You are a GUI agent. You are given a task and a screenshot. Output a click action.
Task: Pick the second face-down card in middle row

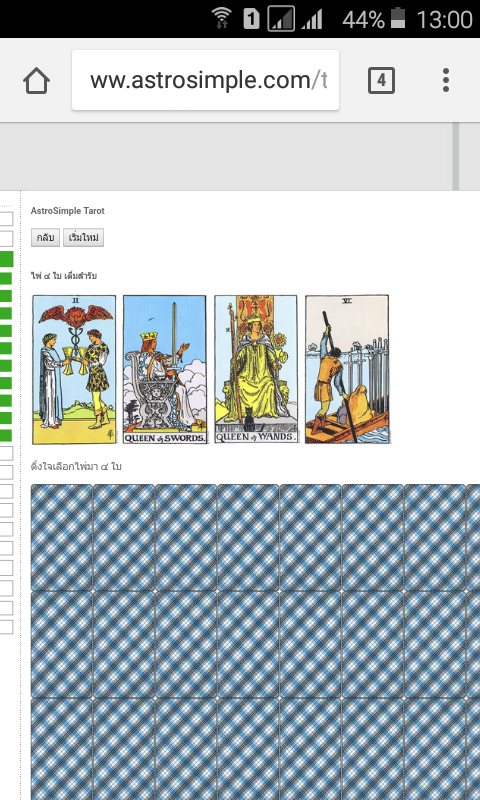tap(124, 644)
